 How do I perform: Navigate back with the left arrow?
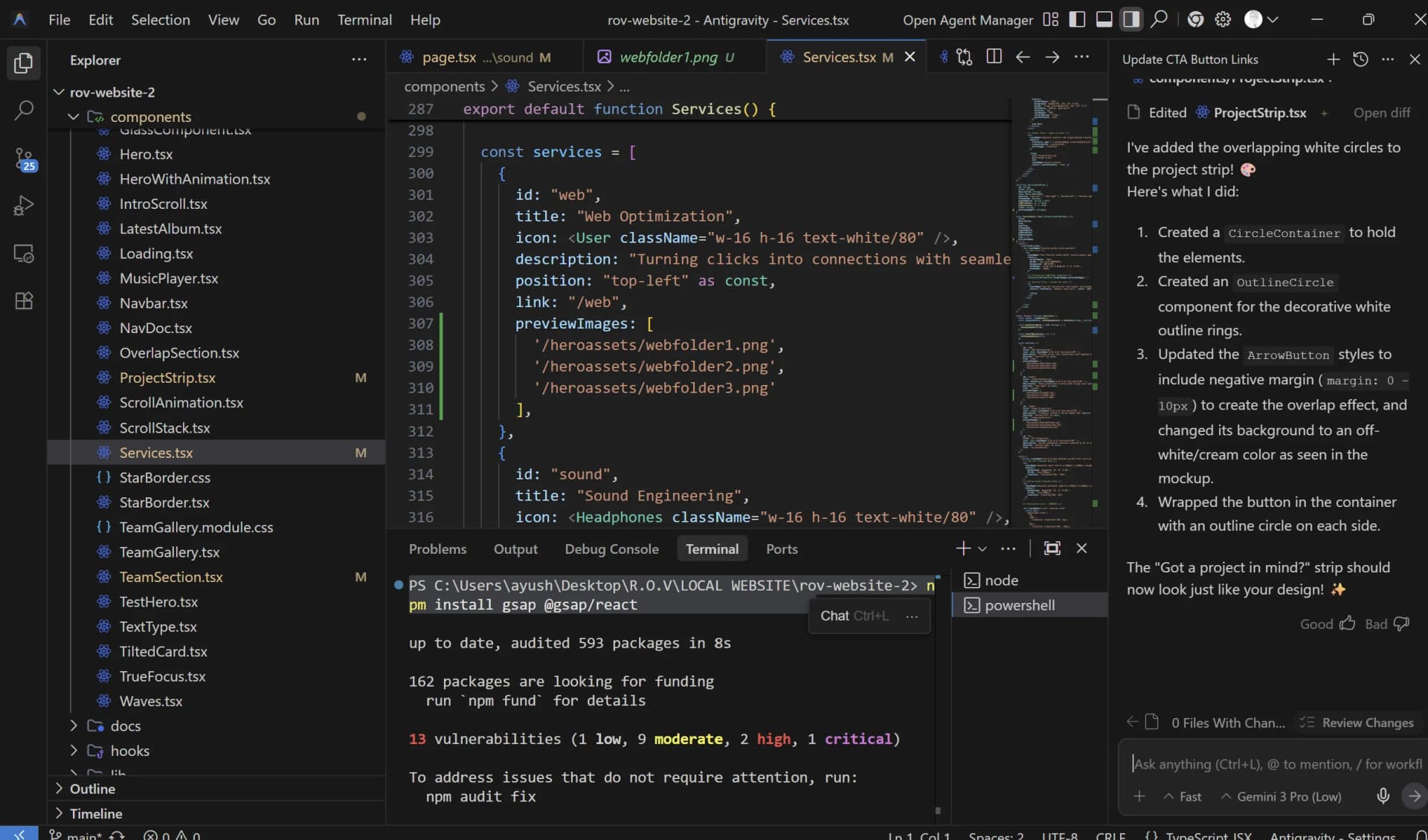tap(1023, 57)
